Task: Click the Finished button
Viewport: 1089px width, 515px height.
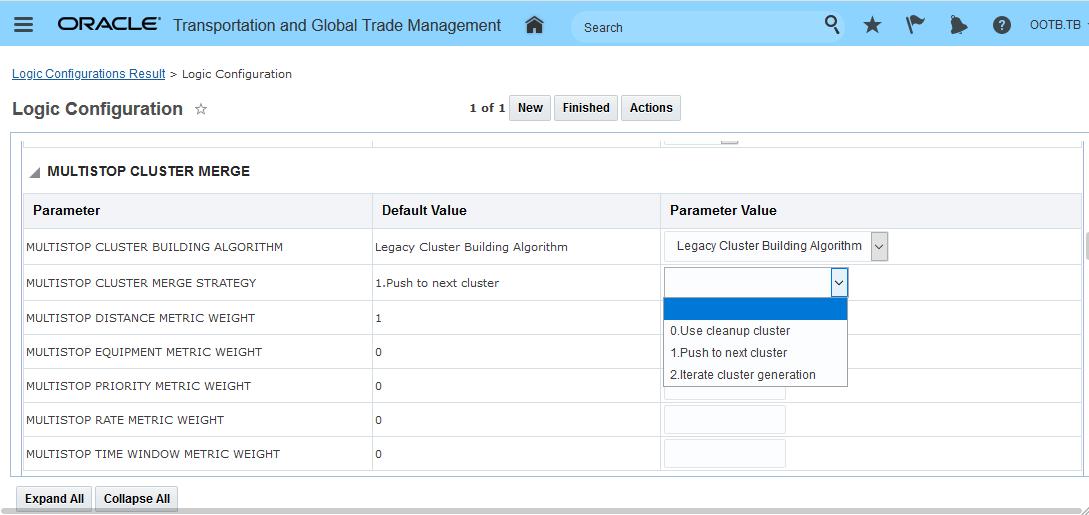Action: (586, 108)
